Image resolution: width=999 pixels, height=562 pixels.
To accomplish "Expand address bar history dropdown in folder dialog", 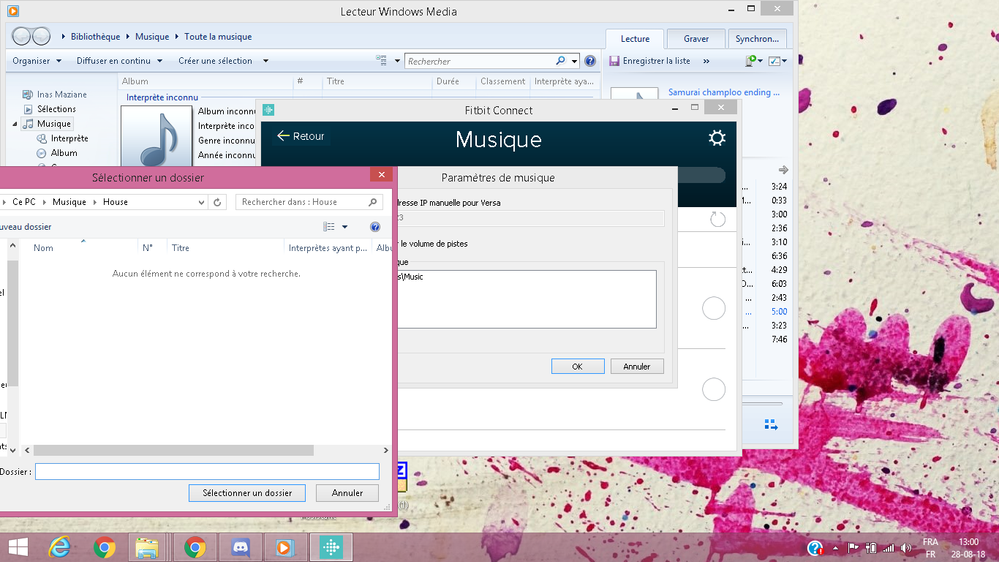I will pos(201,202).
